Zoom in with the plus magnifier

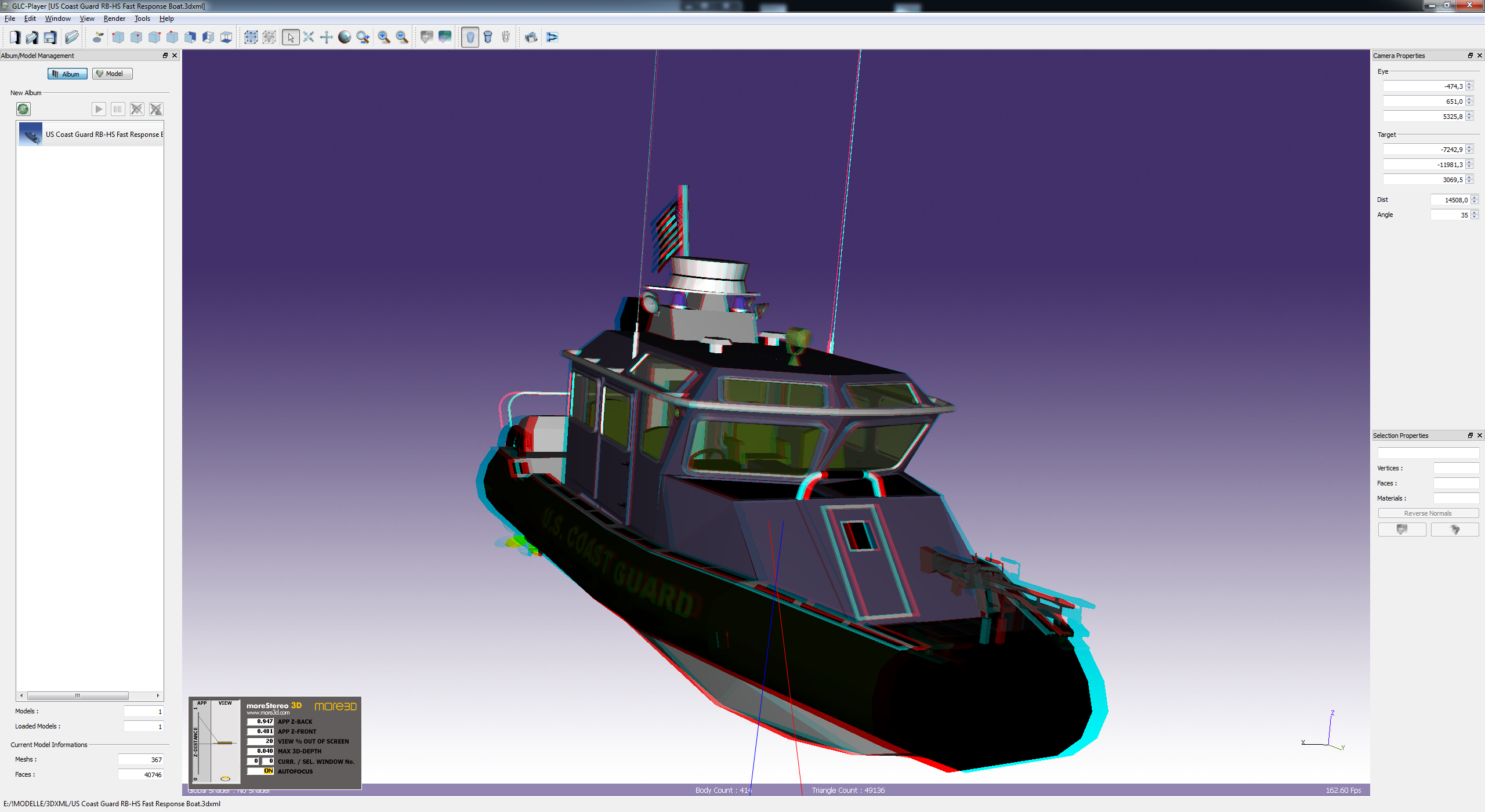(x=384, y=38)
